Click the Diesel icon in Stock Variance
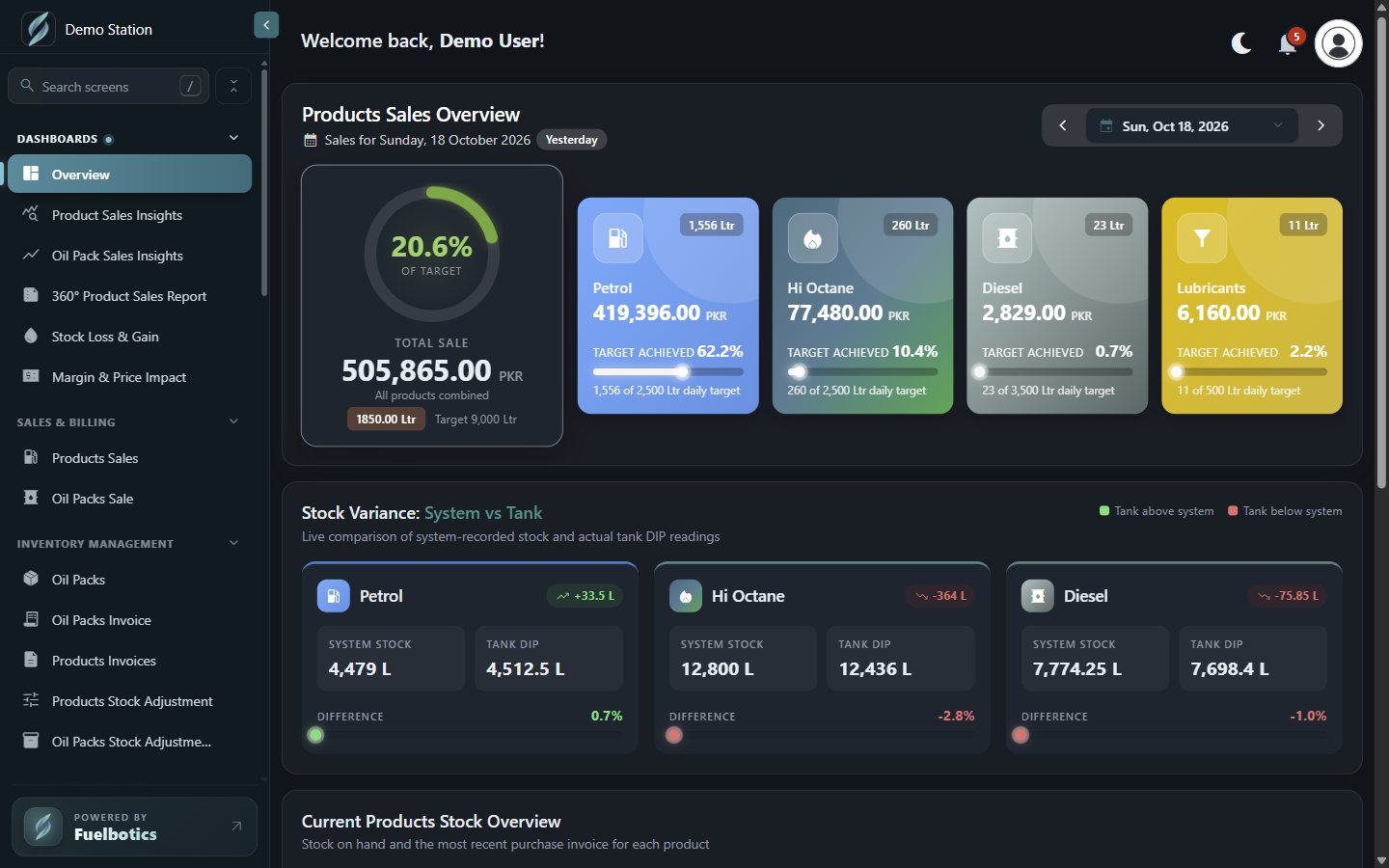 click(x=1038, y=596)
